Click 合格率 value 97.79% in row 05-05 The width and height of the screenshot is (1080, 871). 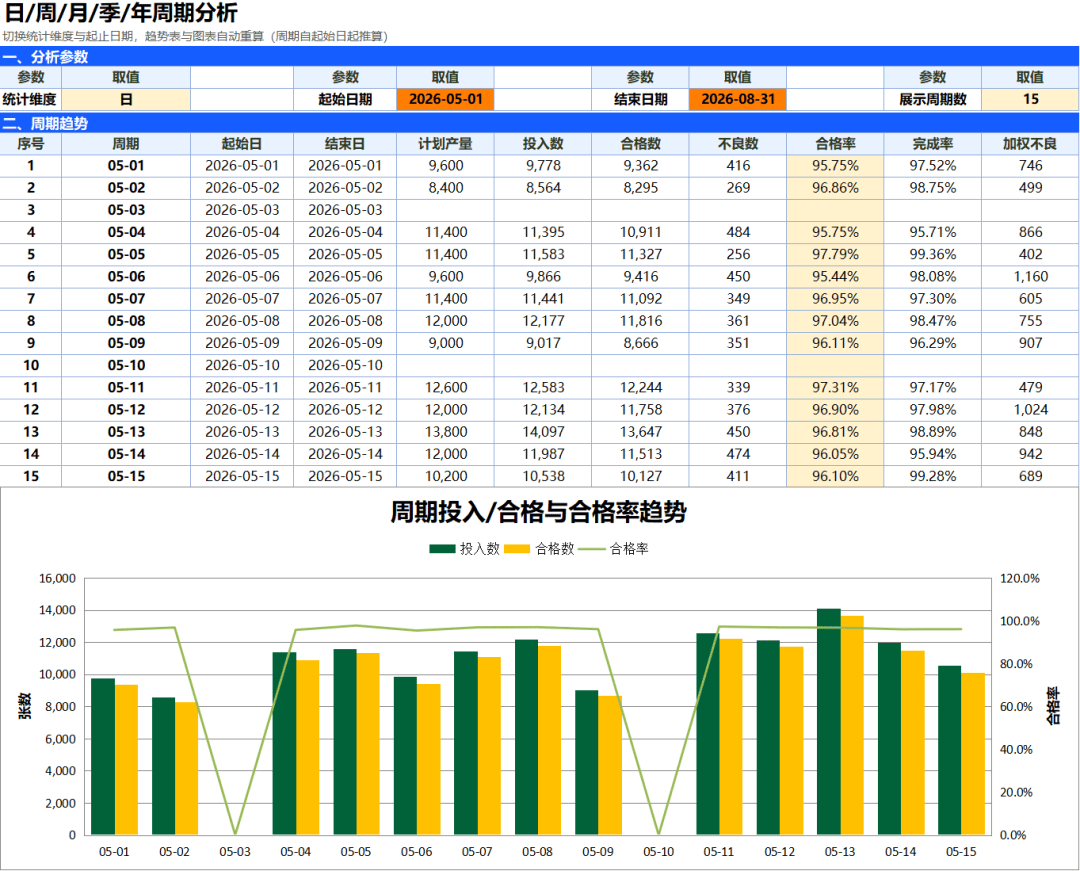(x=835, y=255)
